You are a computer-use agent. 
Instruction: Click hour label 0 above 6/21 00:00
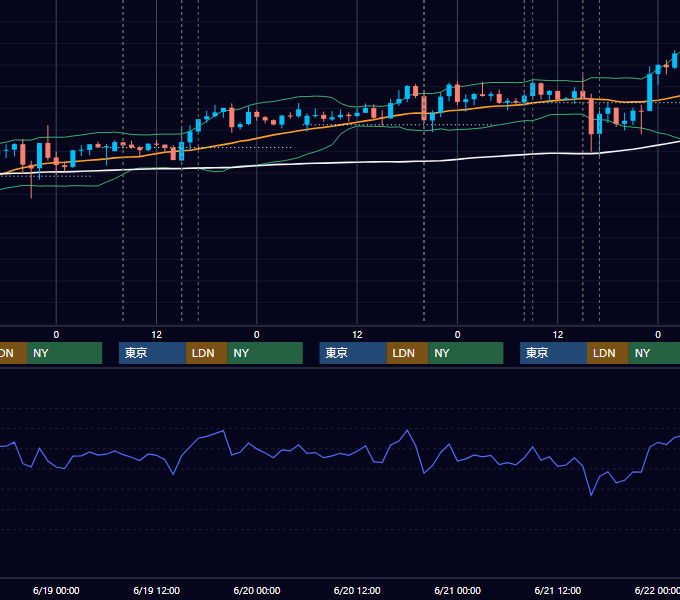pyautogui.click(x=458, y=335)
